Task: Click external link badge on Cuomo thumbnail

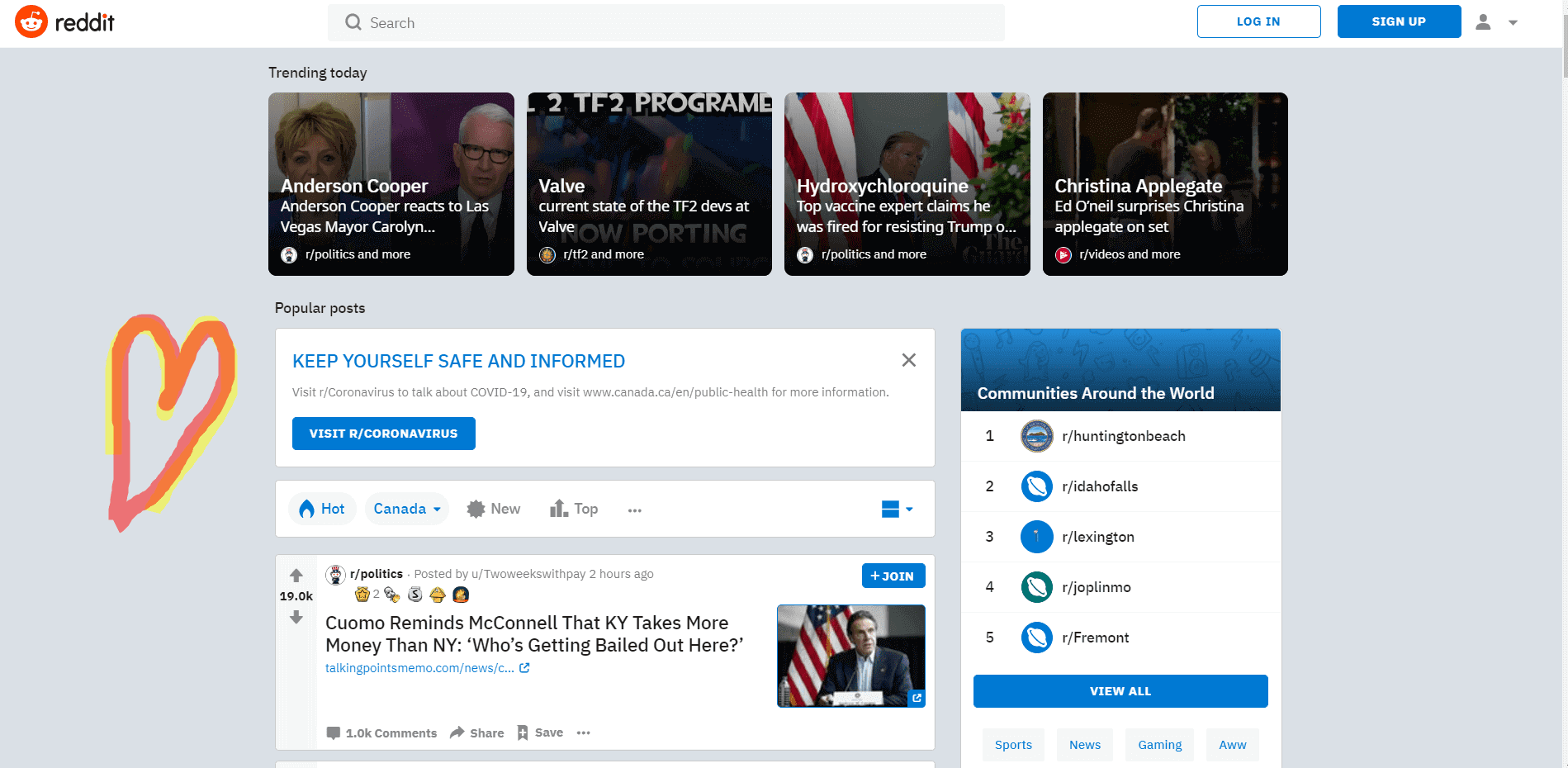Action: point(917,698)
